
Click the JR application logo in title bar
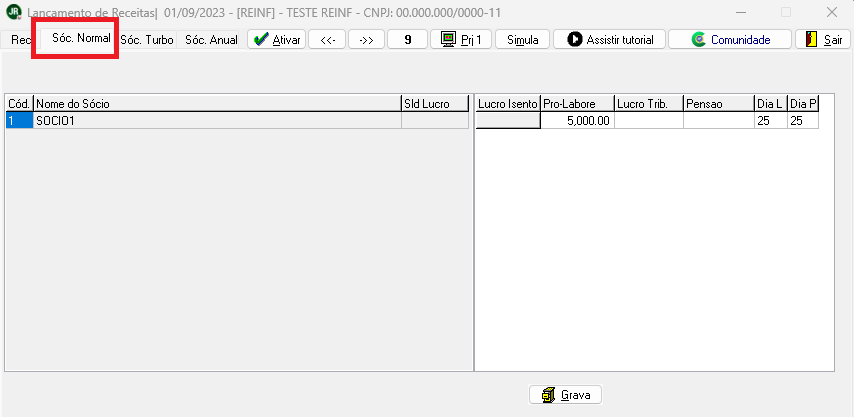(x=13, y=12)
